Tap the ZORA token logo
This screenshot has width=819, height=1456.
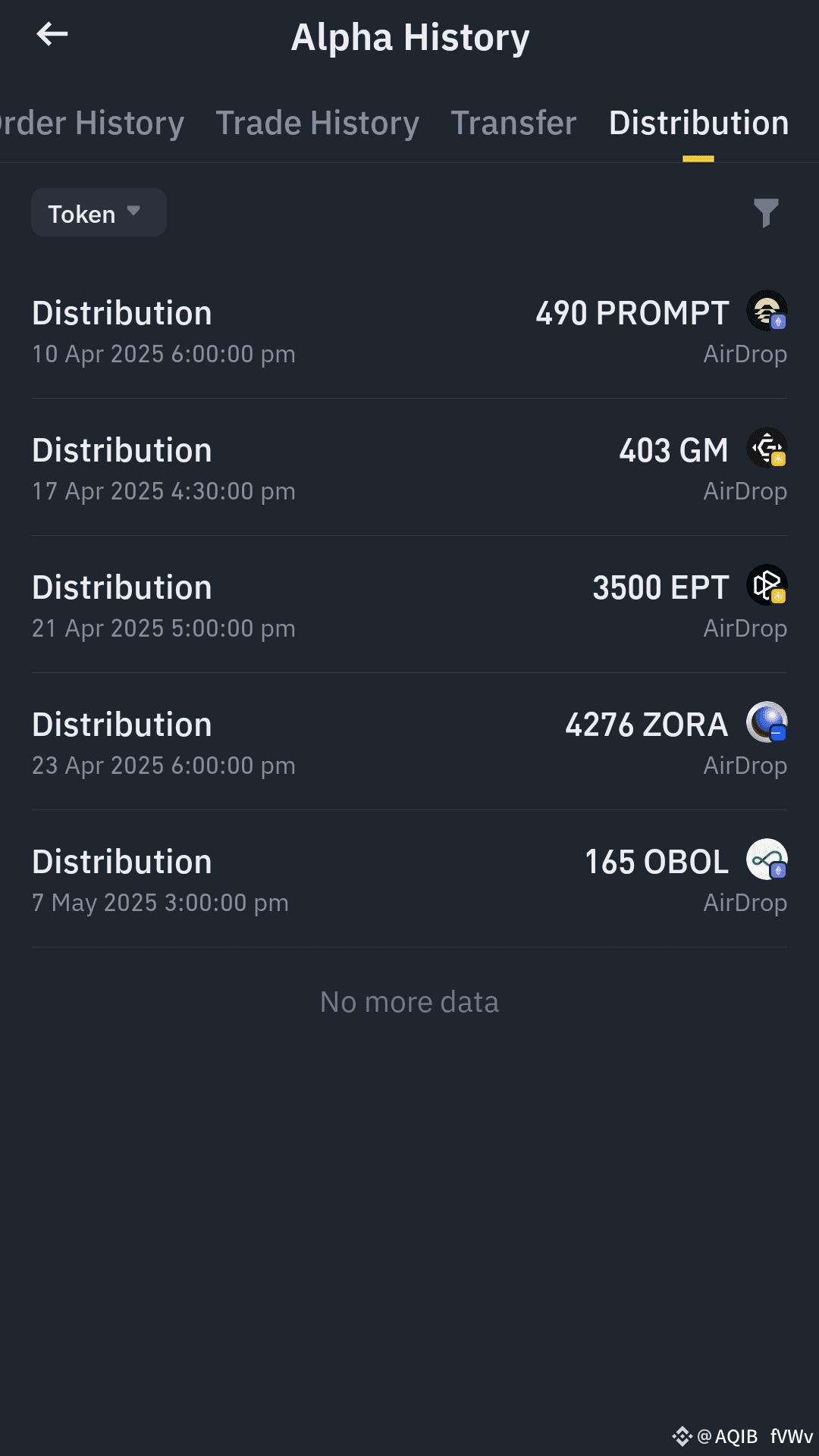(767, 722)
